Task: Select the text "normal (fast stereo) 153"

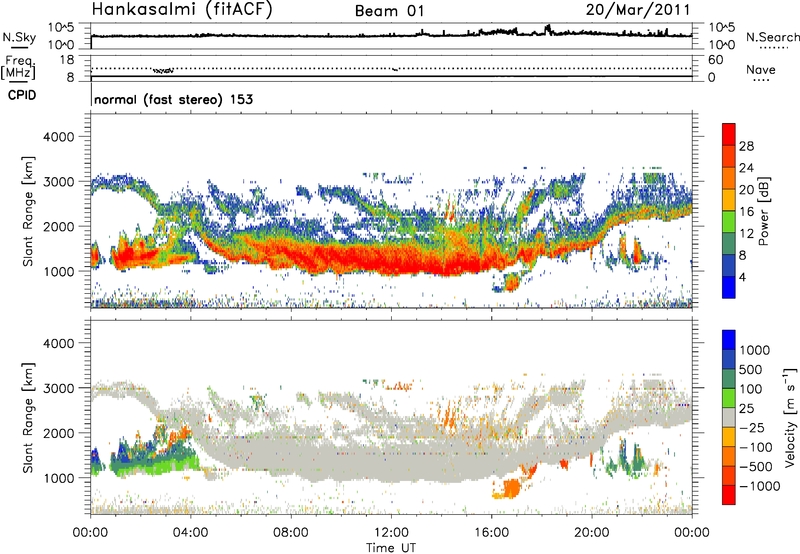Action: pyautogui.click(x=173, y=99)
